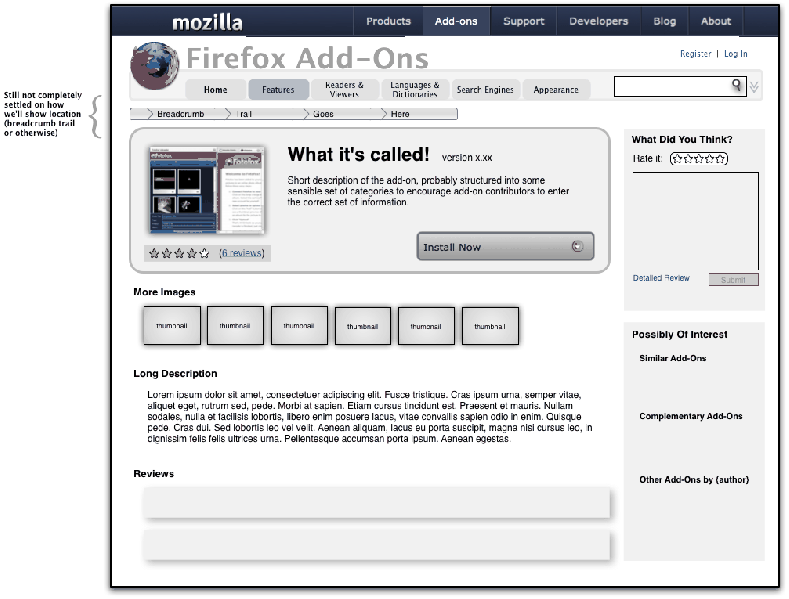Click the stars in Rate it control
This screenshot has height=599, width=789.
point(699,159)
